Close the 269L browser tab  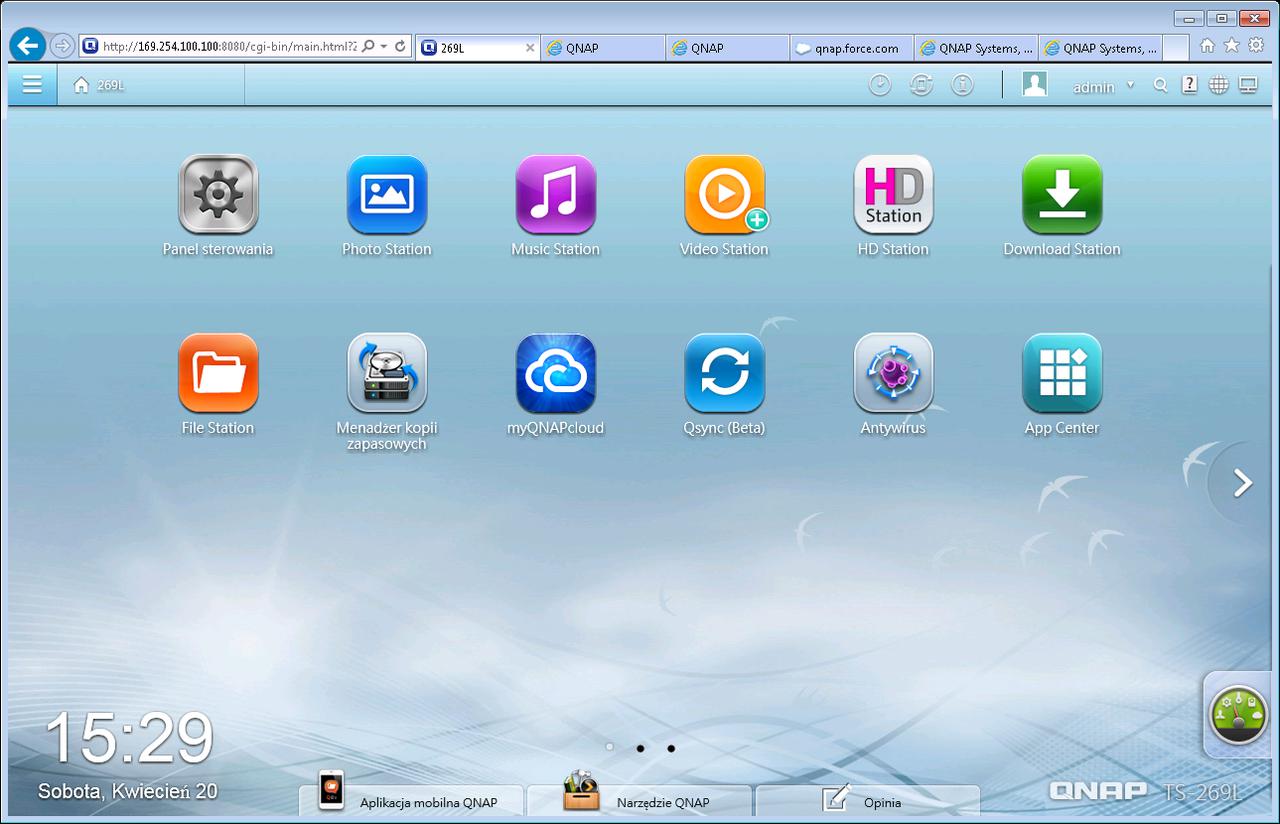click(530, 47)
